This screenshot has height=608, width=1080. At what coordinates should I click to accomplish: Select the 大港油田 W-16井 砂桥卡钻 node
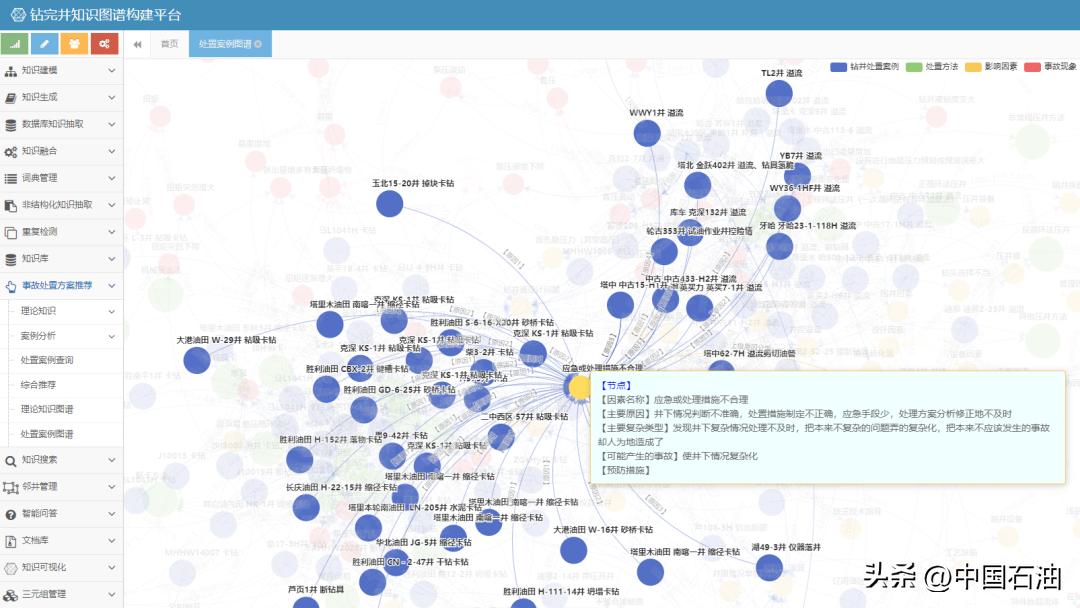tap(573, 550)
